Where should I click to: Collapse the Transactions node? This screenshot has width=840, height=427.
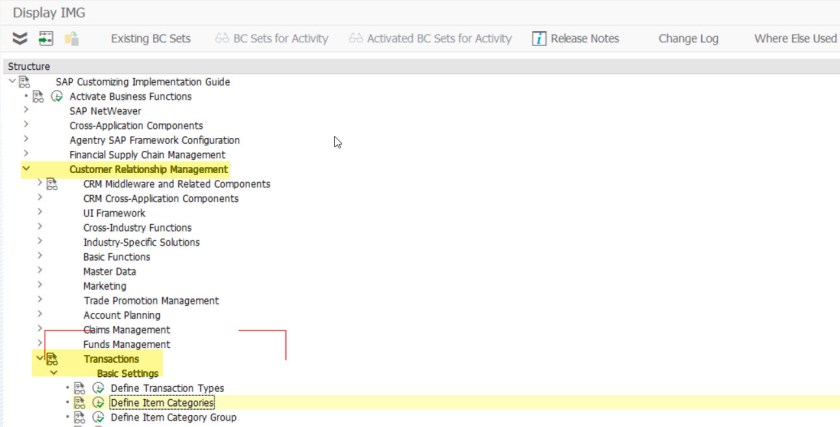(40, 358)
